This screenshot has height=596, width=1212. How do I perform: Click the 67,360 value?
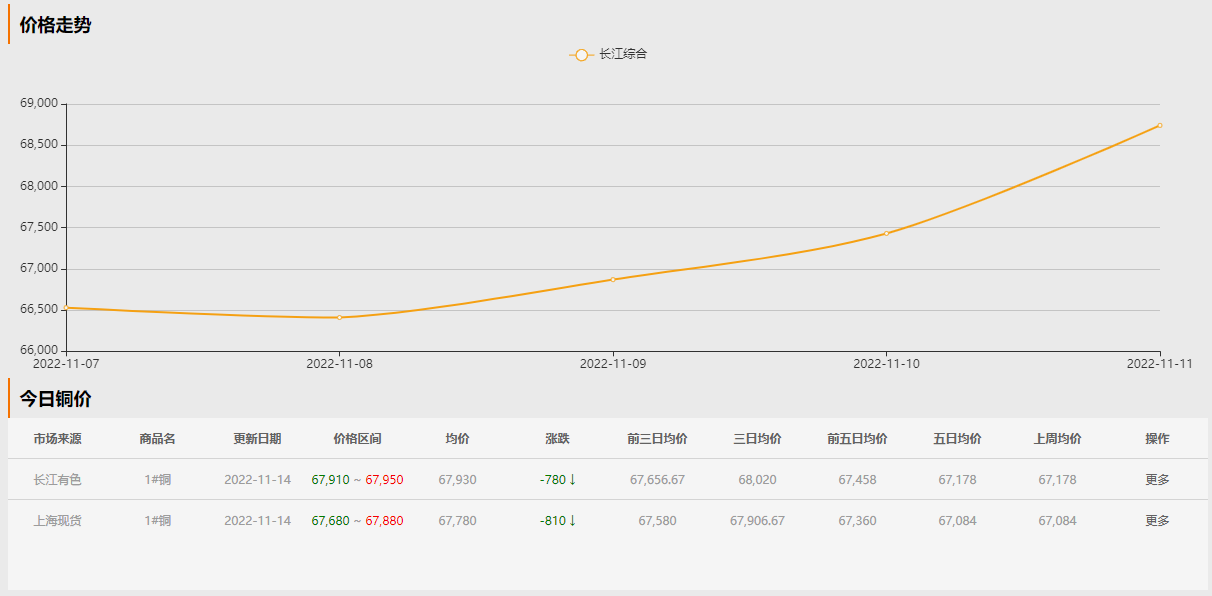coord(857,521)
